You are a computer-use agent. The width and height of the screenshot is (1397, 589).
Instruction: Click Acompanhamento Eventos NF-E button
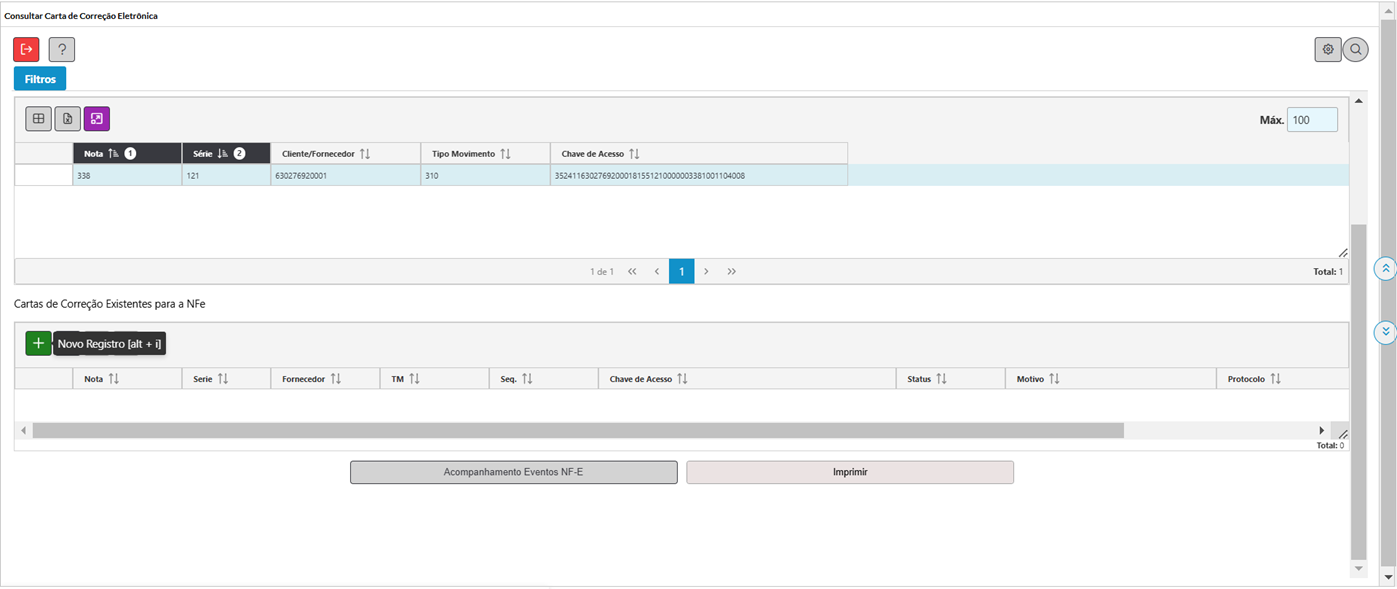[x=513, y=472]
